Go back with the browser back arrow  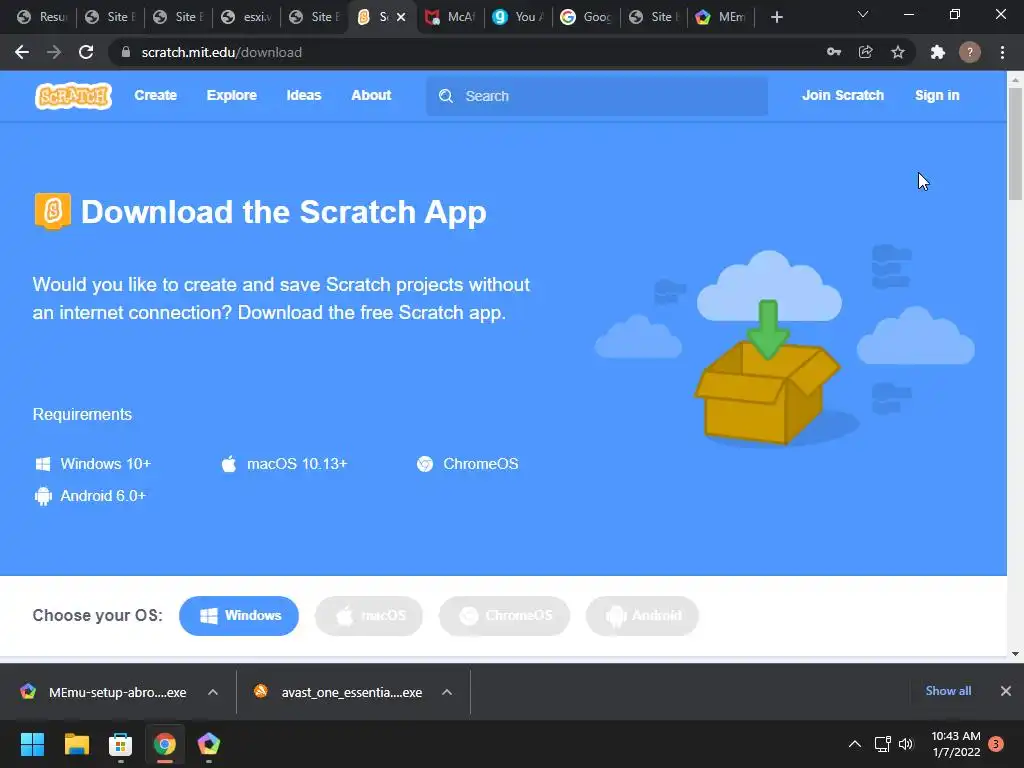(x=22, y=52)
